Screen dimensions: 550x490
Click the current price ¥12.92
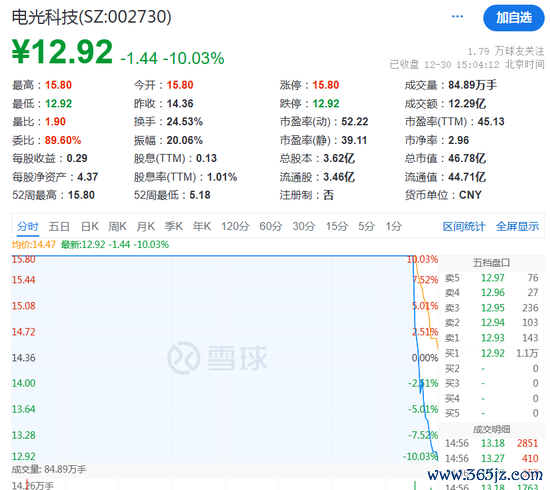tap(62, 52)
